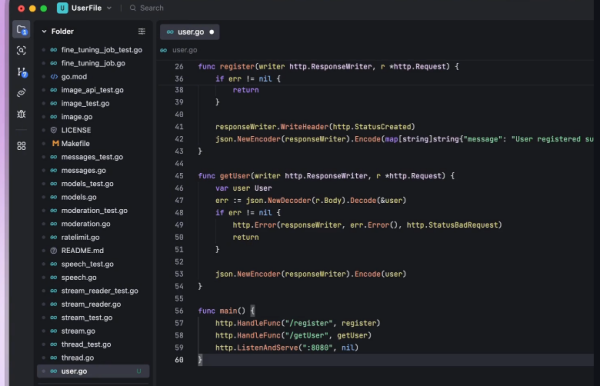This screenshot has width=600, height=386.
Task: Click ListenAndServe on line 59
Action: (x=267, y=348)
